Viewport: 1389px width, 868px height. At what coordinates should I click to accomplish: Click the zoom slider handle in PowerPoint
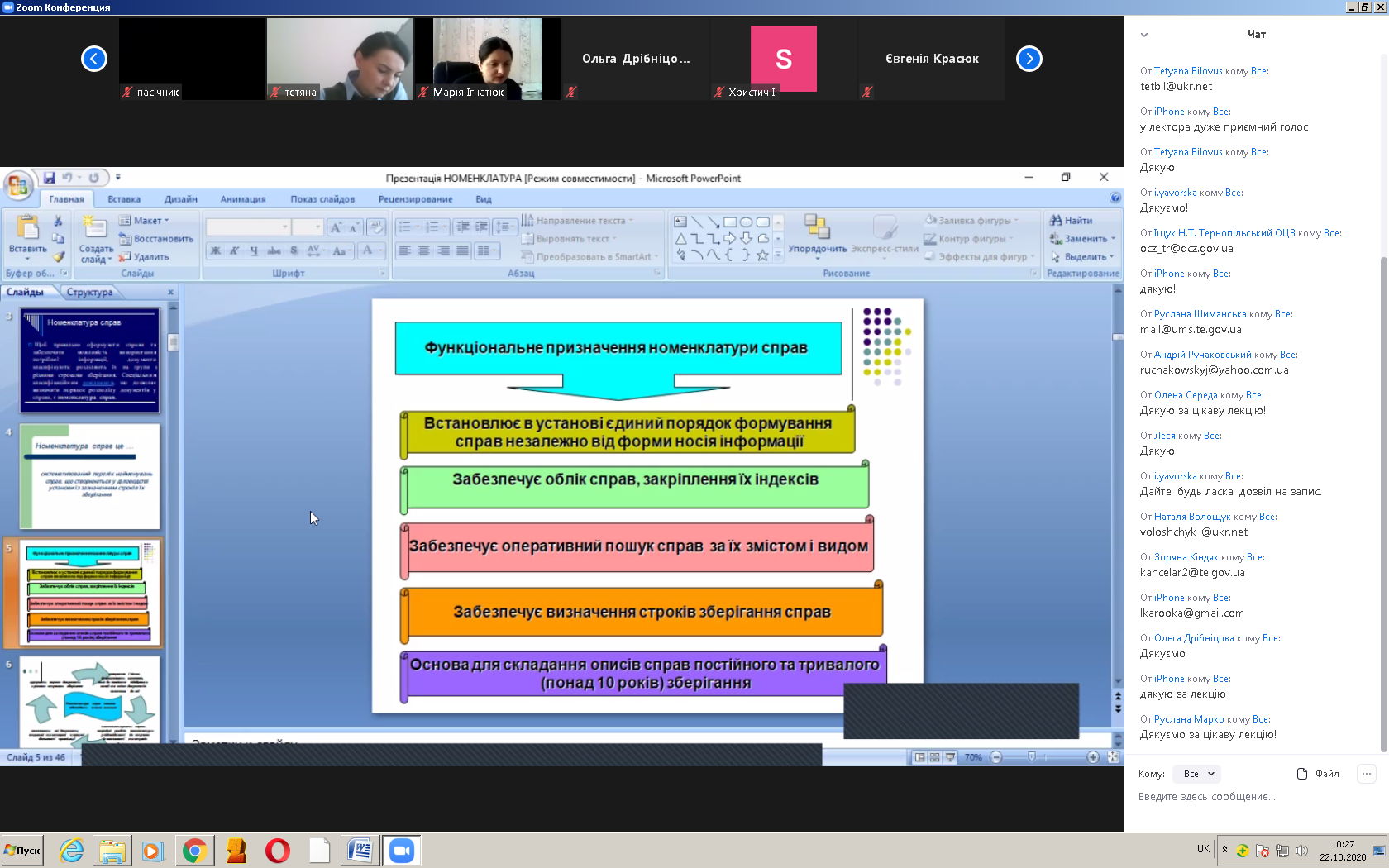pos(1031,757)
